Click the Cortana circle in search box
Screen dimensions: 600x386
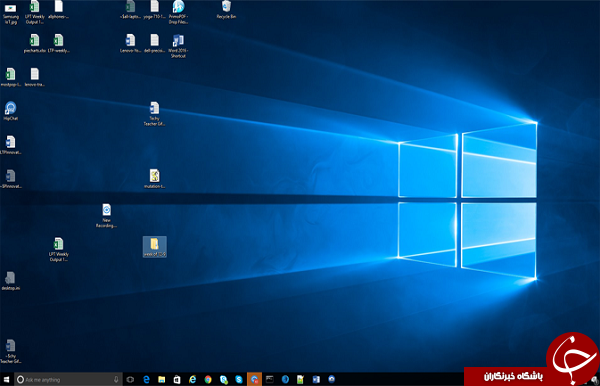tap(20, 379)
